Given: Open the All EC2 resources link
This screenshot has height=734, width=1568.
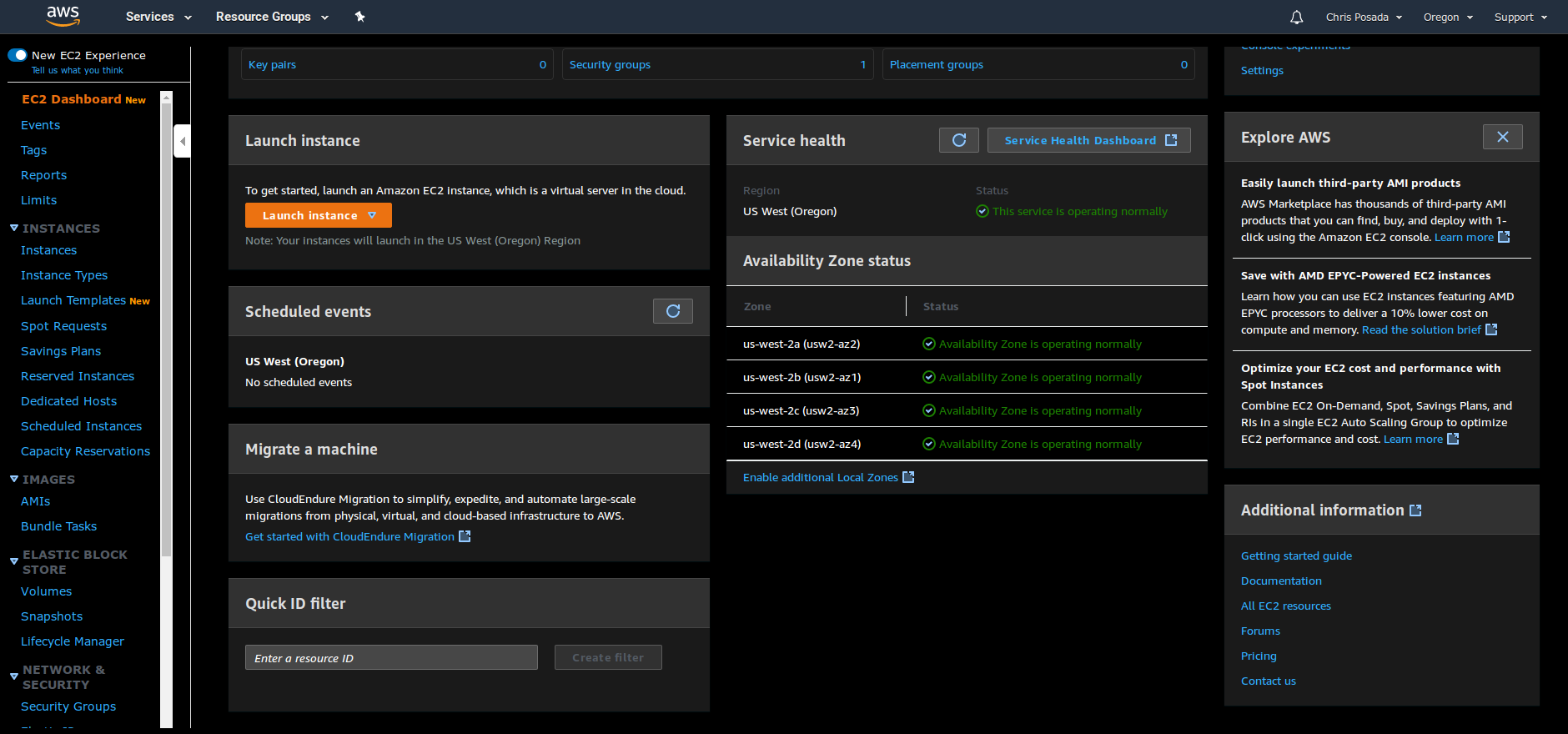Looking at the screenshot, I should point(1286,606).
